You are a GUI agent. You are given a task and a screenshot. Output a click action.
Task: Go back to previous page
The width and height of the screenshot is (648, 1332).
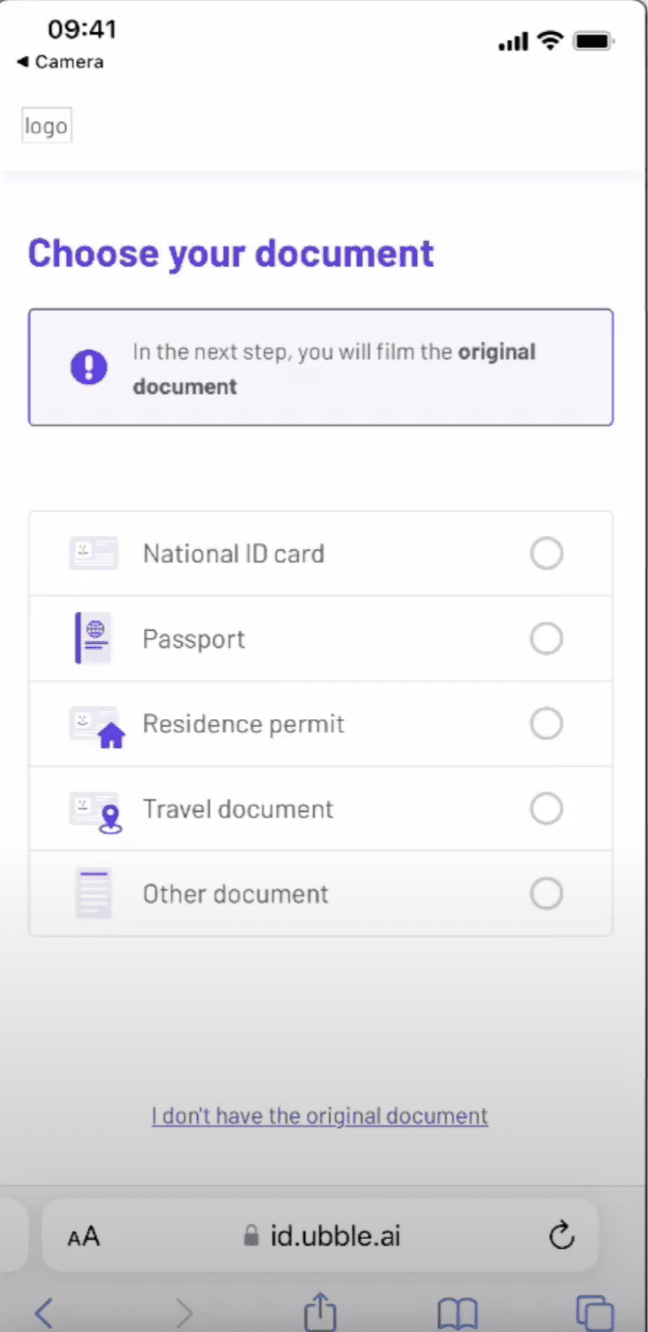point(43,1312)
